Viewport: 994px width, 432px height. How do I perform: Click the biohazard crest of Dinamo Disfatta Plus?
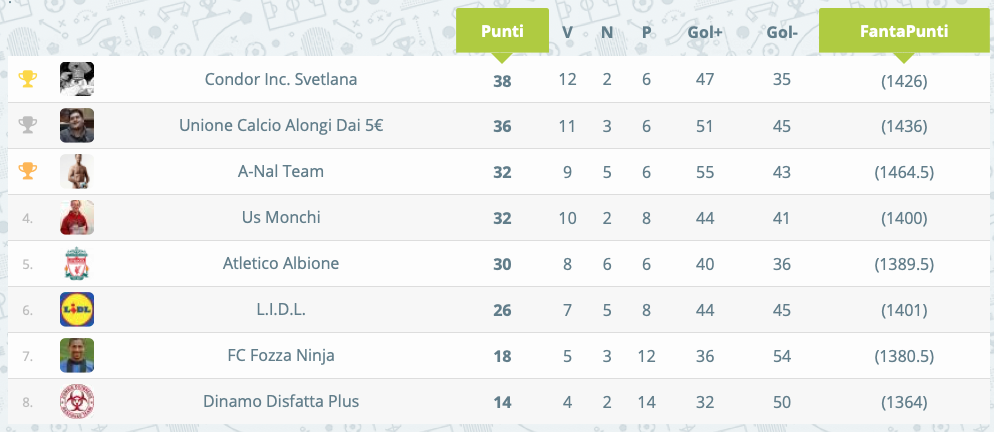click(x=77, y=402)
